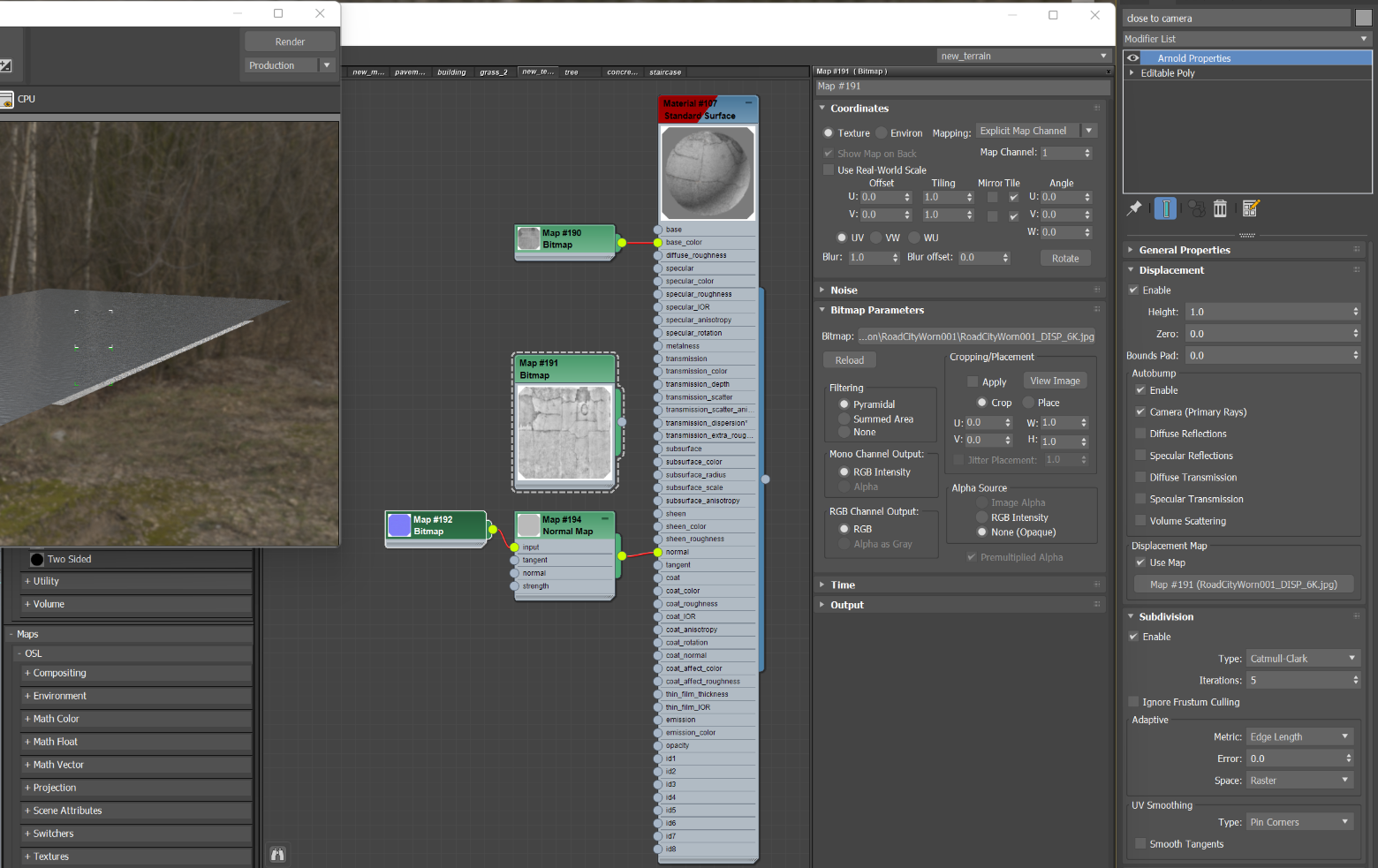Open configure modifier sets icon
Screen dimensions: 1378x868
1250,208
